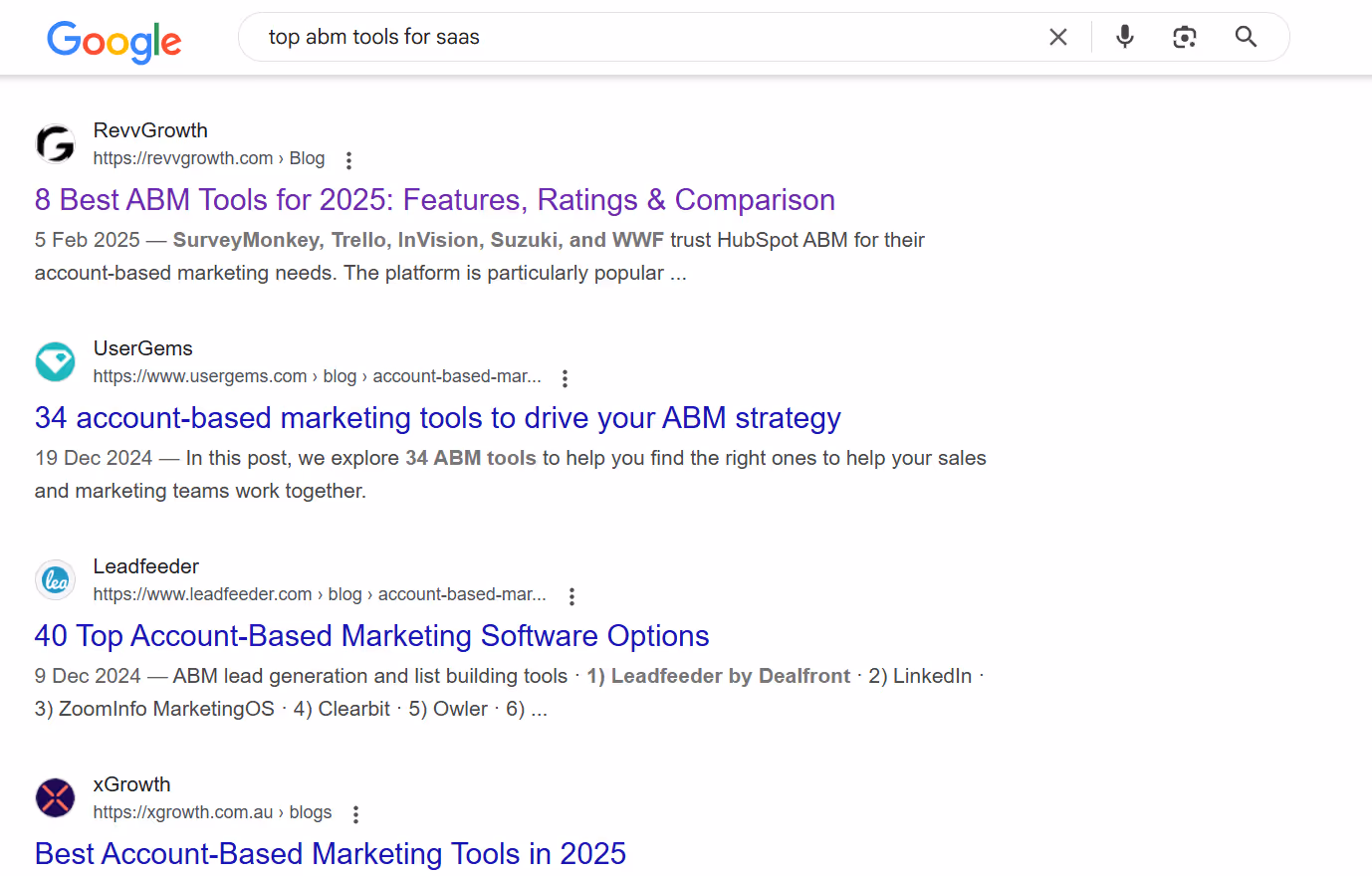Click the leadfeeder.com URL breadcrumb
Image resolution: width=1372 pixels, height=876 pixels.
[320, 594]
